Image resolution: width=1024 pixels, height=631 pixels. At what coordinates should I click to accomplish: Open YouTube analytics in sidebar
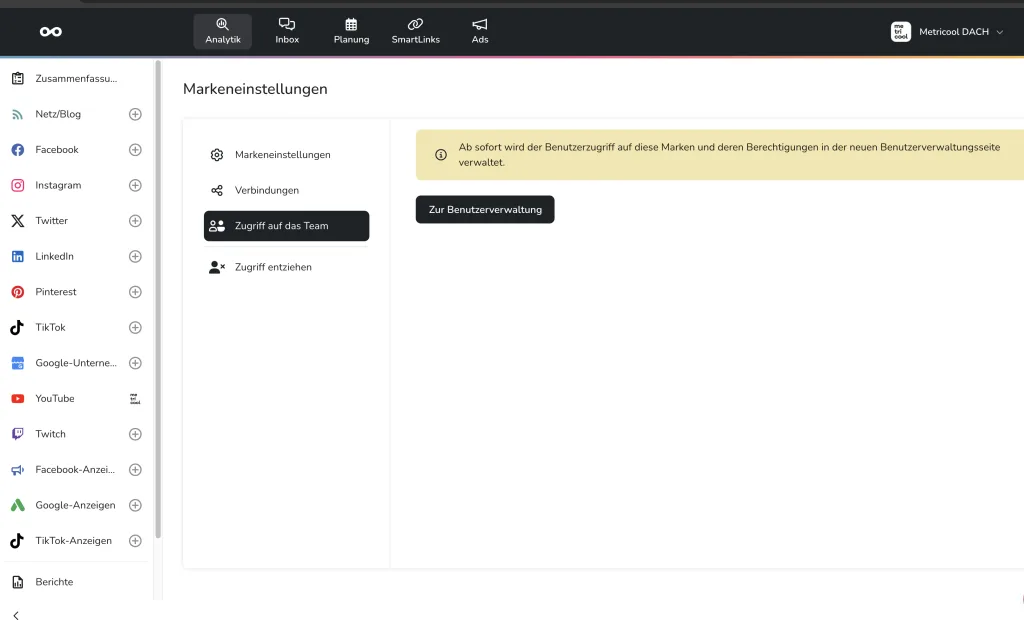coord(55,399)
